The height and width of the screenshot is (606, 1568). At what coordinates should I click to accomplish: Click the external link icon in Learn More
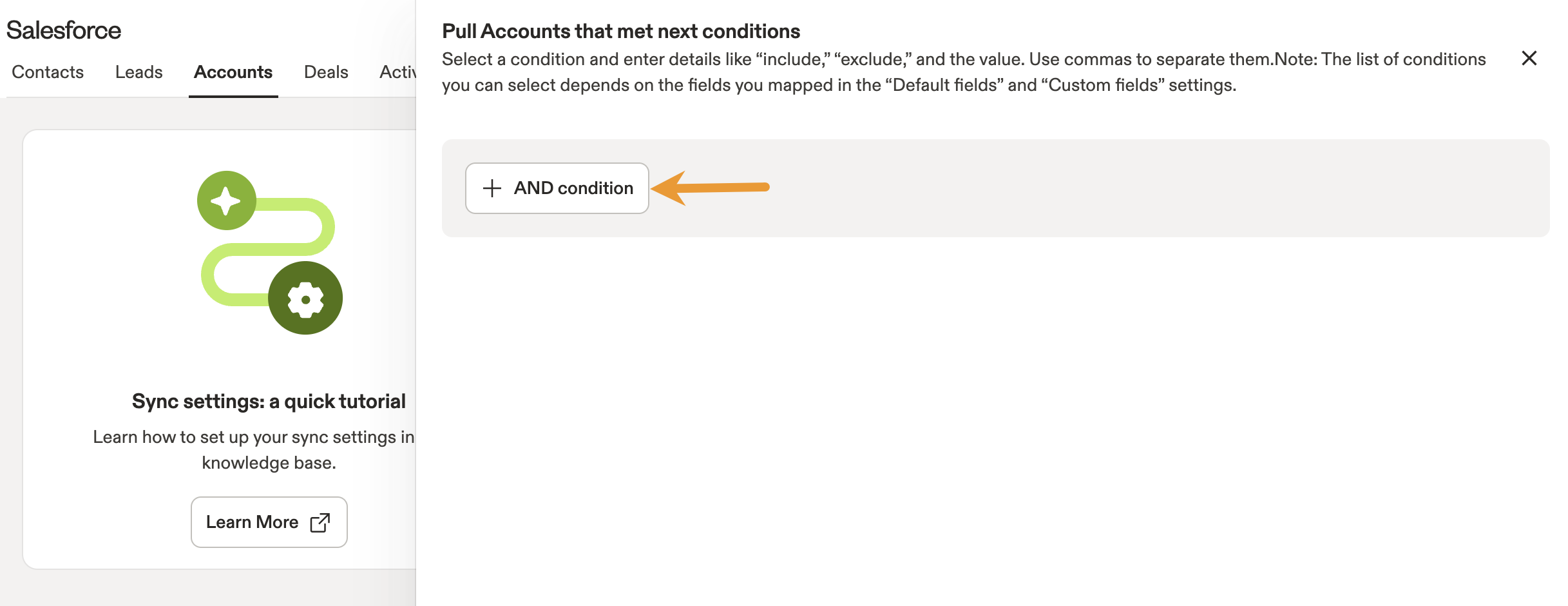pyautogui.click(x=320, y=522)
